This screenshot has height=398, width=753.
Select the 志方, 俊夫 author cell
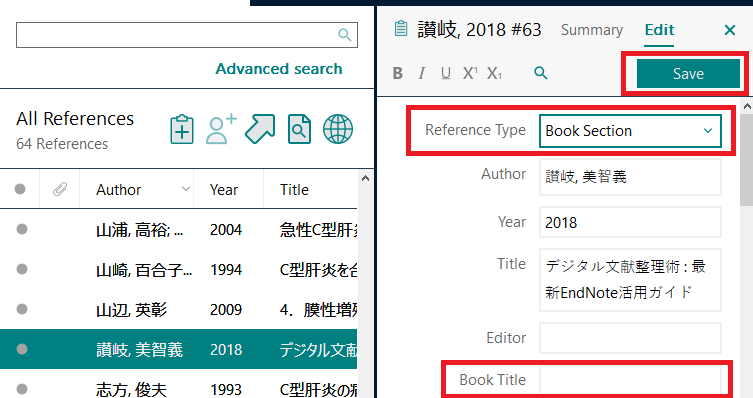[132, 389]
